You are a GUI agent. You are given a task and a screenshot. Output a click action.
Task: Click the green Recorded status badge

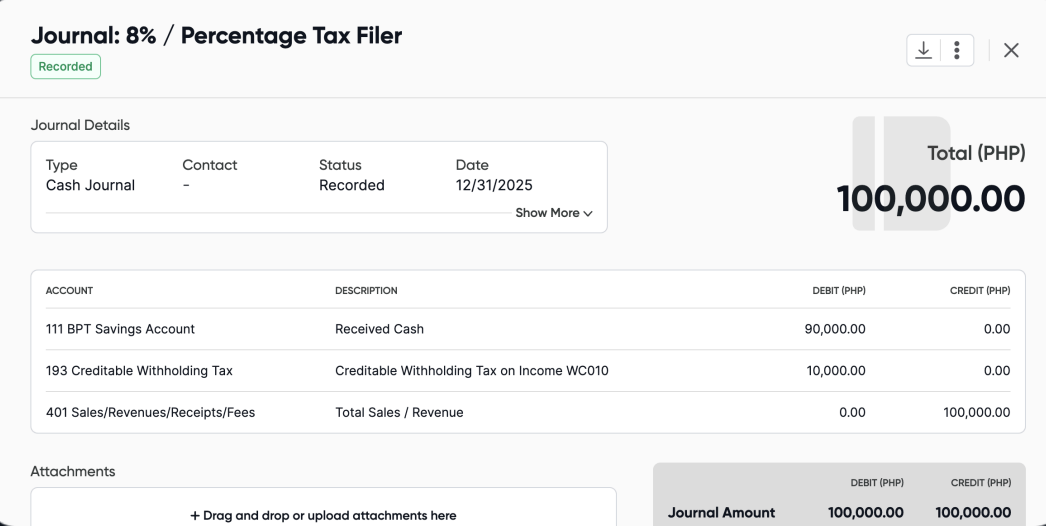pos(66,67)
